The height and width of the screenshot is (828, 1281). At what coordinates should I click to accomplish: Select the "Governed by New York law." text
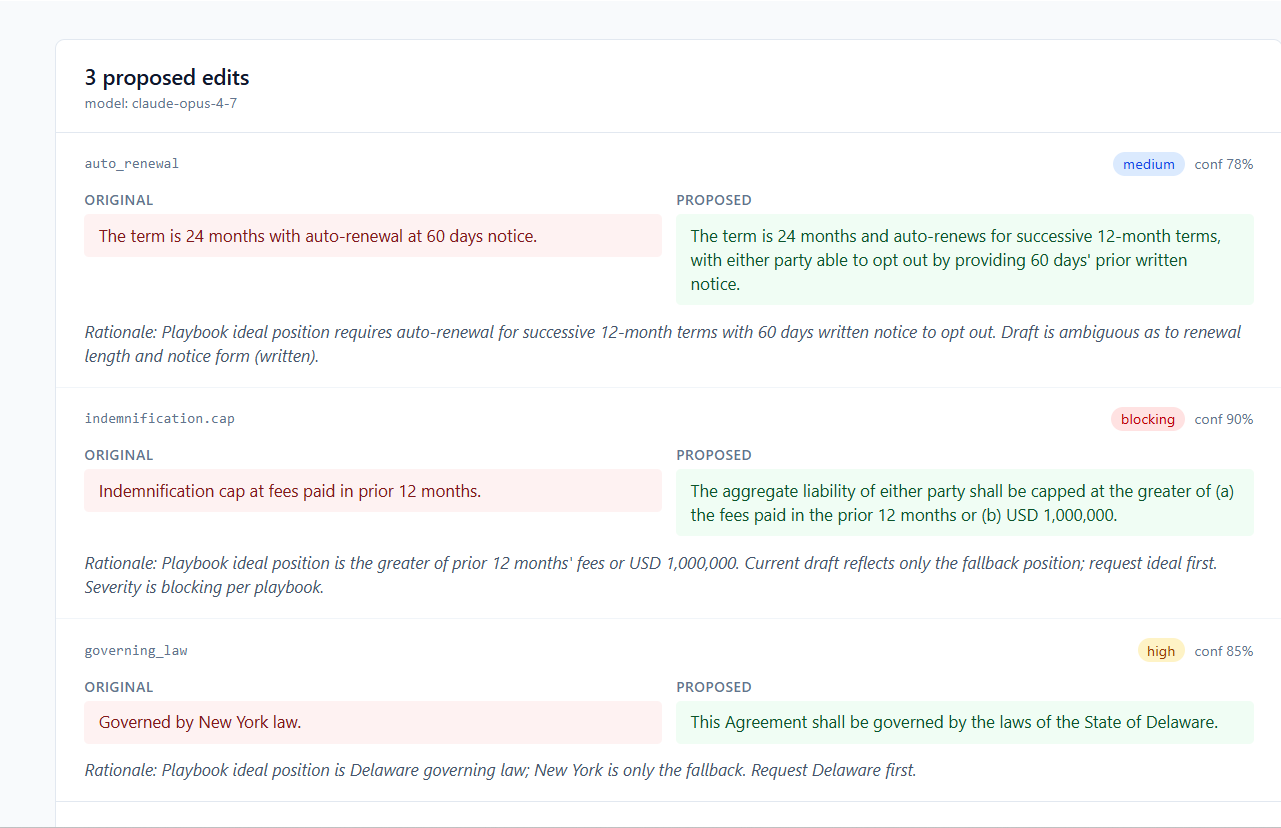pyautogui.click(x=200, y=722)
